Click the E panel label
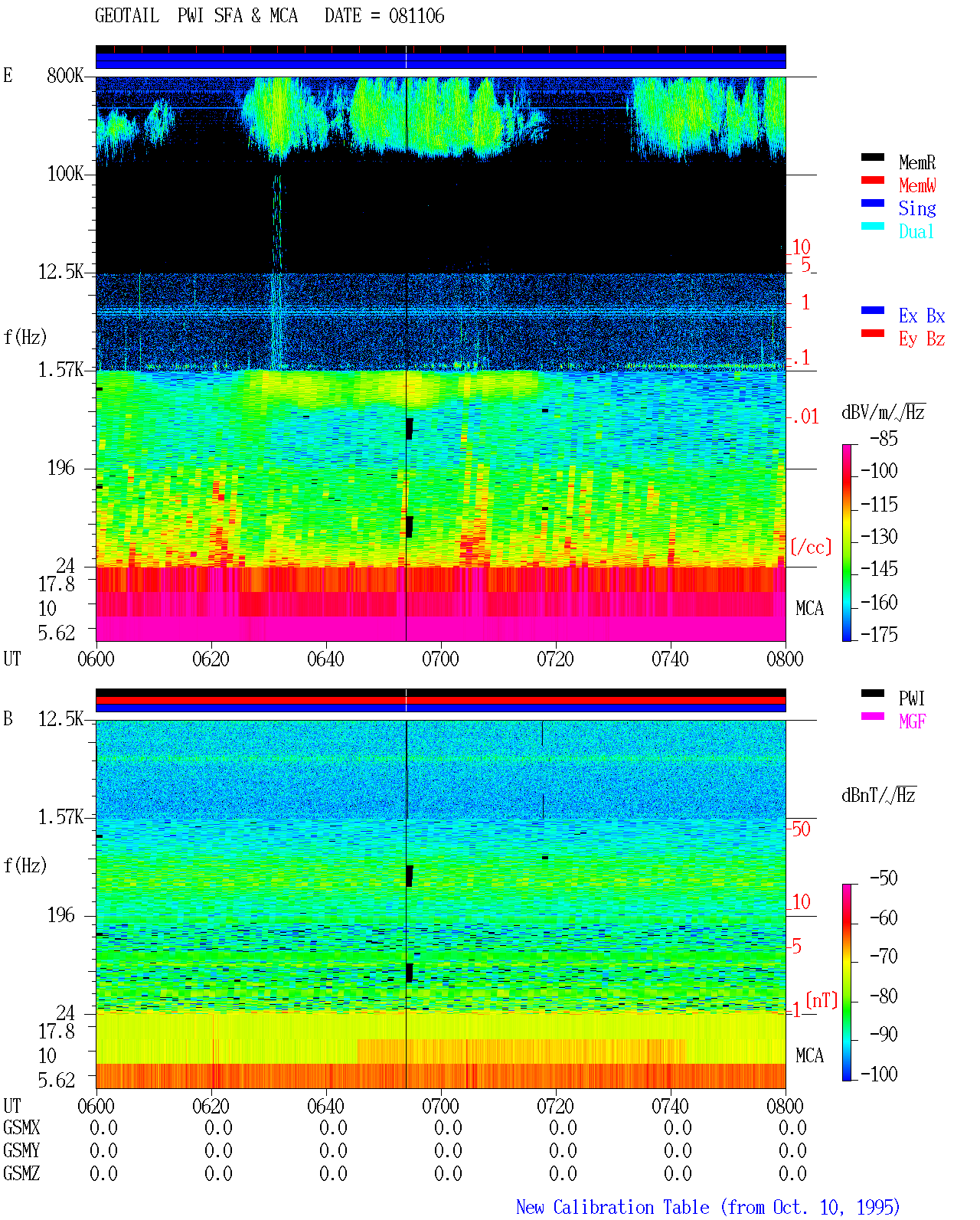Viewport: 980px width, 1220px height. 8,76
